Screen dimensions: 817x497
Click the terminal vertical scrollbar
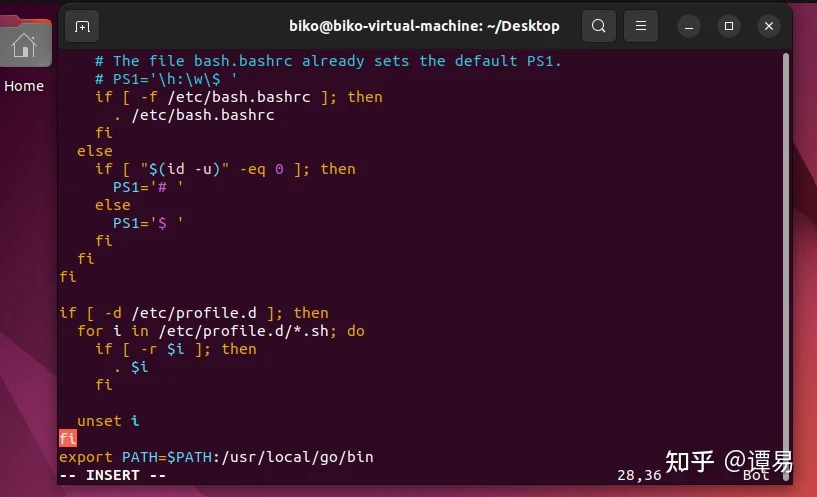(x=786, y=266)
